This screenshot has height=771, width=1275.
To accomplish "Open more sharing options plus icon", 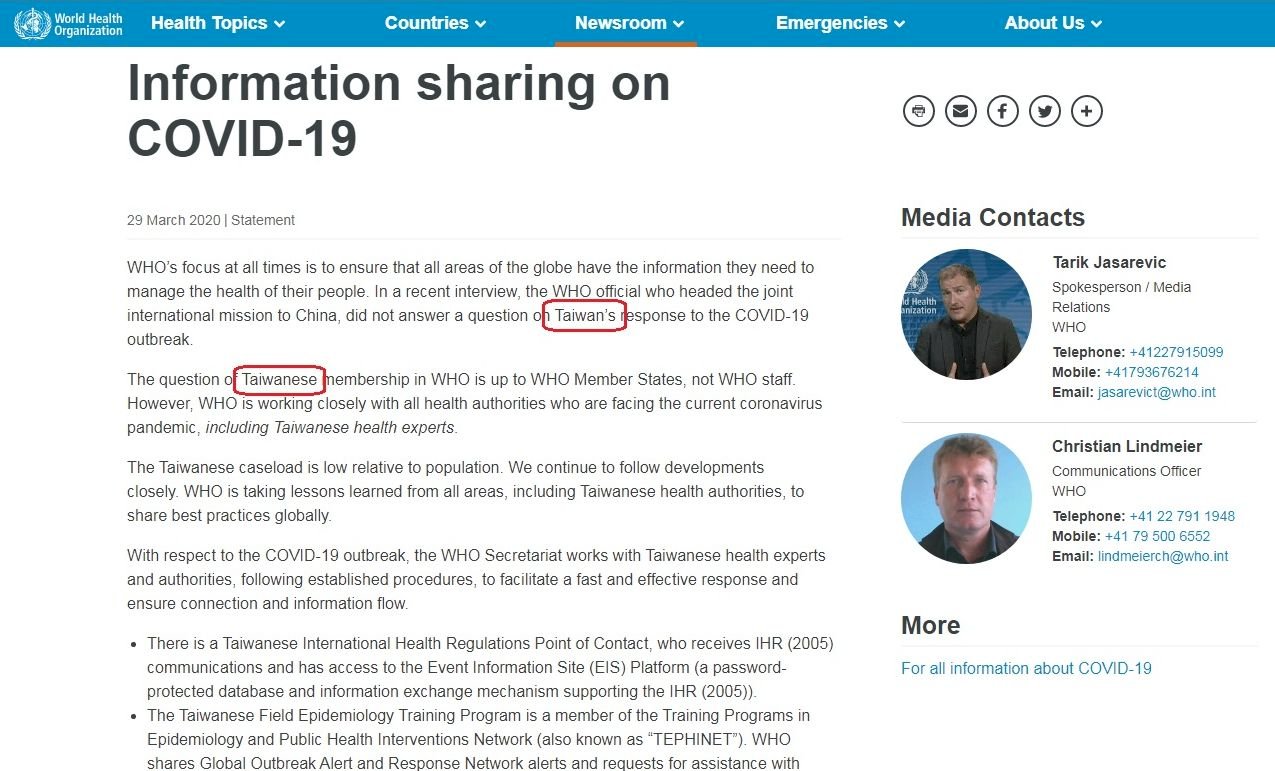I will click(x=1087, y=110).
